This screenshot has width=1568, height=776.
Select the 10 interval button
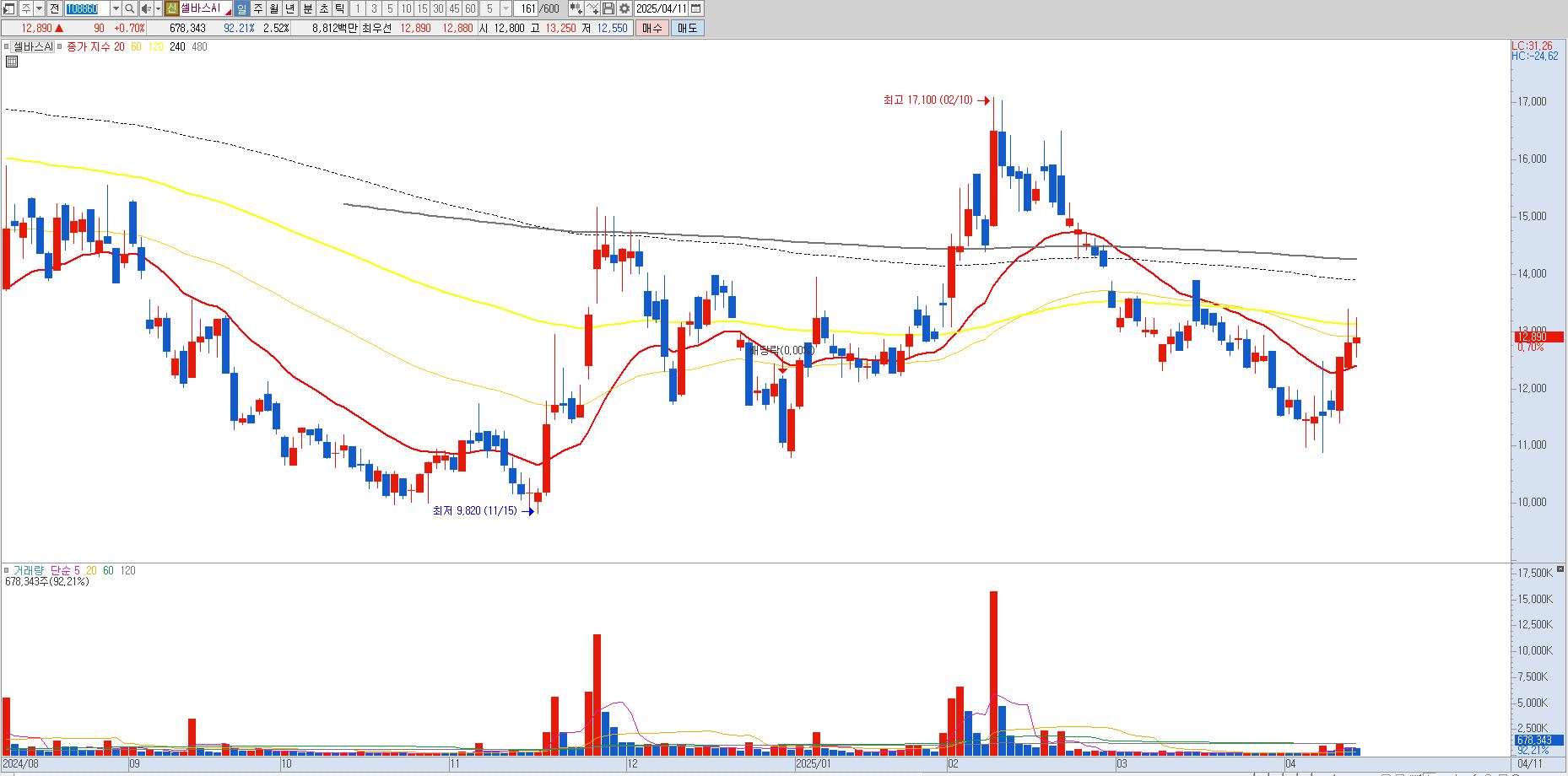coord(406,8)
